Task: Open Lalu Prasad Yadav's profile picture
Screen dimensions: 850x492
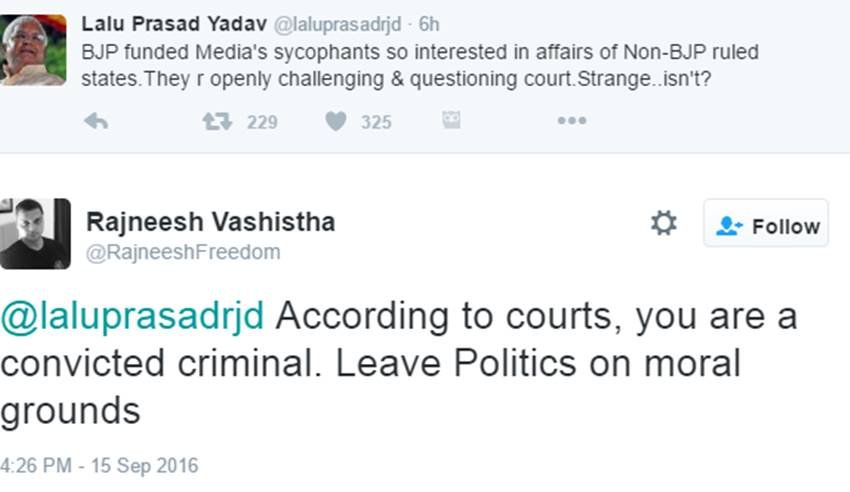Action: point(32,50)
